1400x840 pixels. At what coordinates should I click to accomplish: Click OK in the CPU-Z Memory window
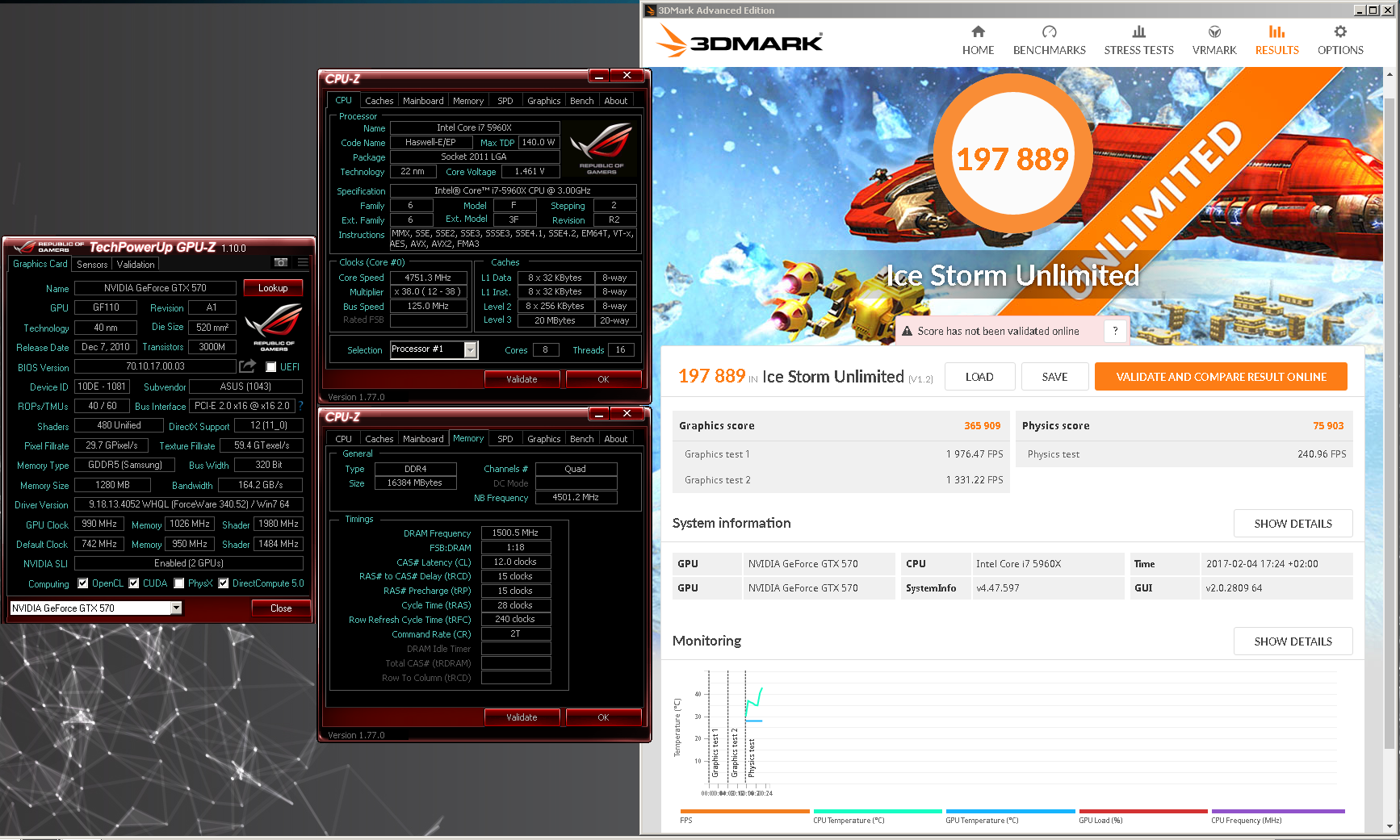[x=603, y=717]
